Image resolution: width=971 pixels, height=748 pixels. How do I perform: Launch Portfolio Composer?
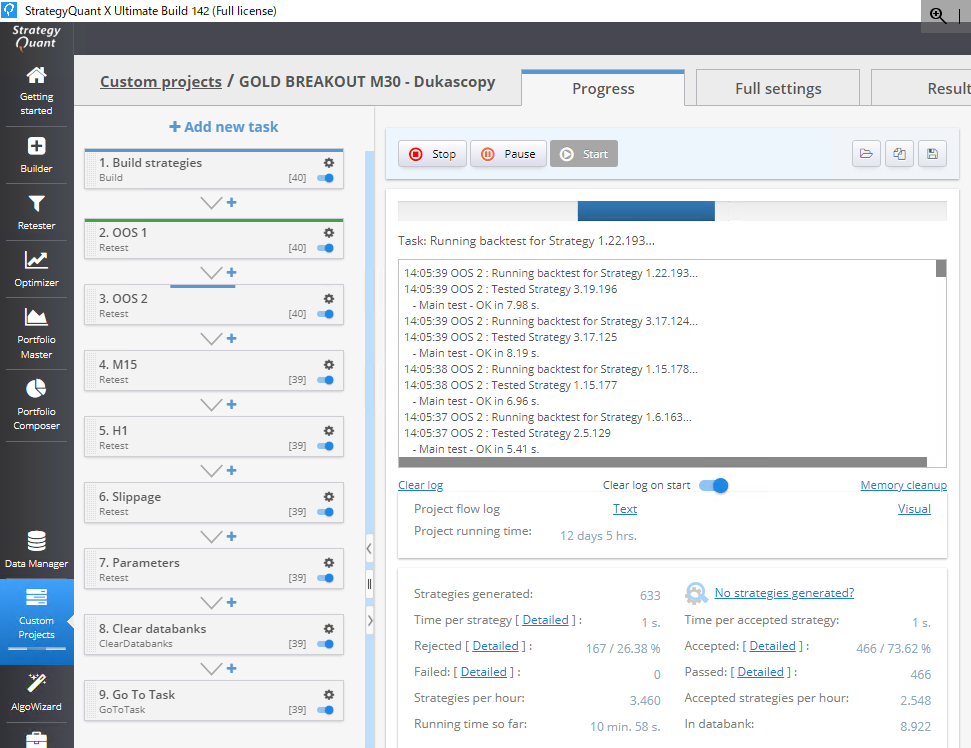[x=36, y=403]
